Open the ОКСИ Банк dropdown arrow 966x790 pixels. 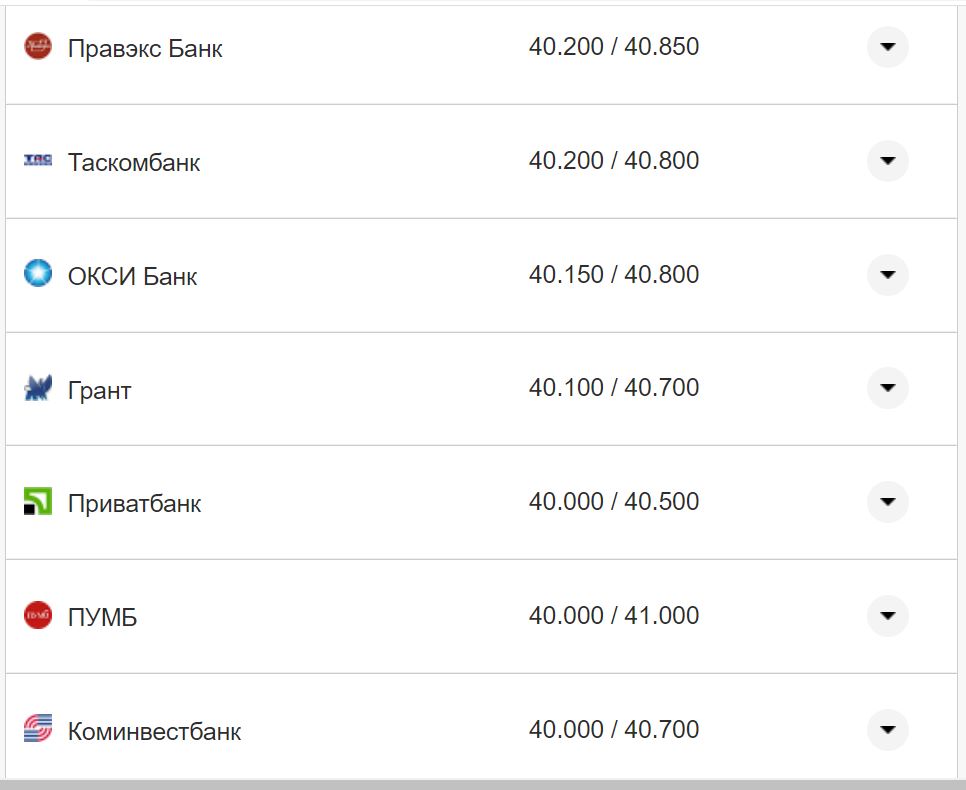click(887, 275)
